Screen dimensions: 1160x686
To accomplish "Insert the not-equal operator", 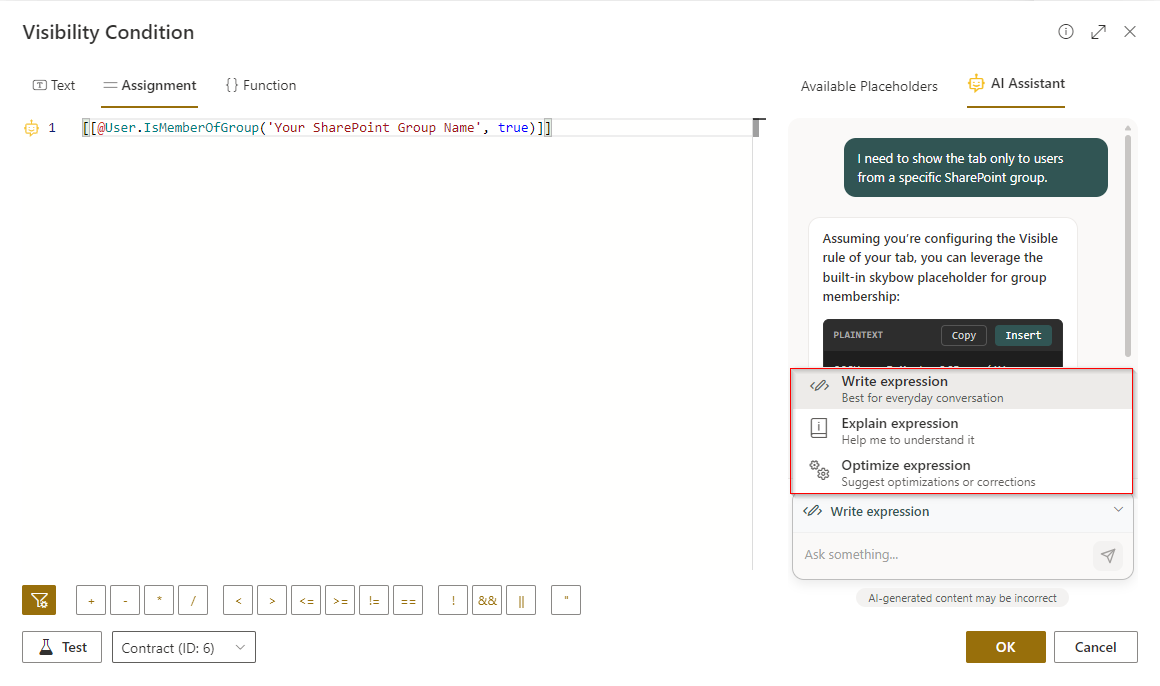I will pos(374,600).
